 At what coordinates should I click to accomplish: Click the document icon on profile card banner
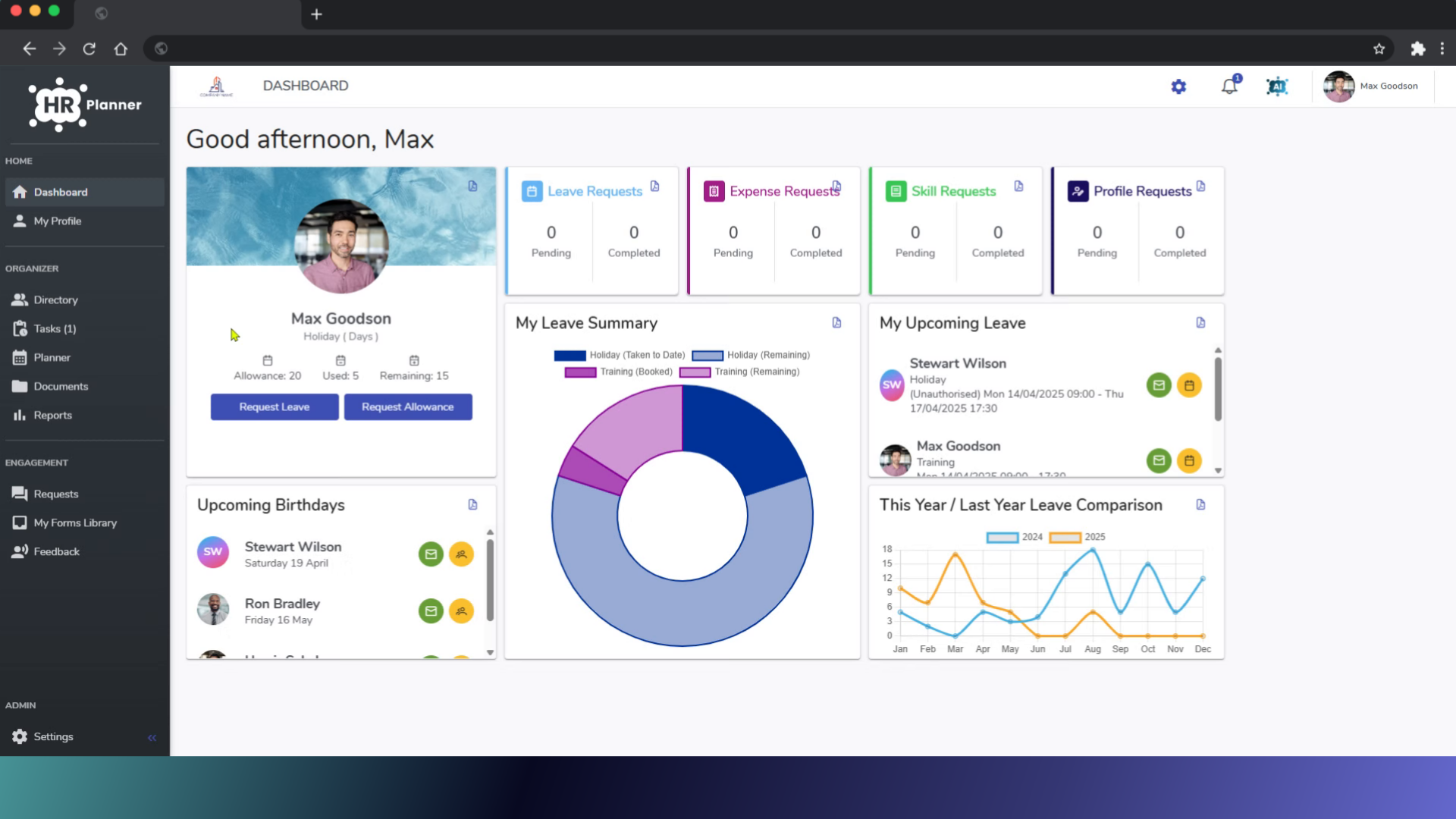(473, 186)
